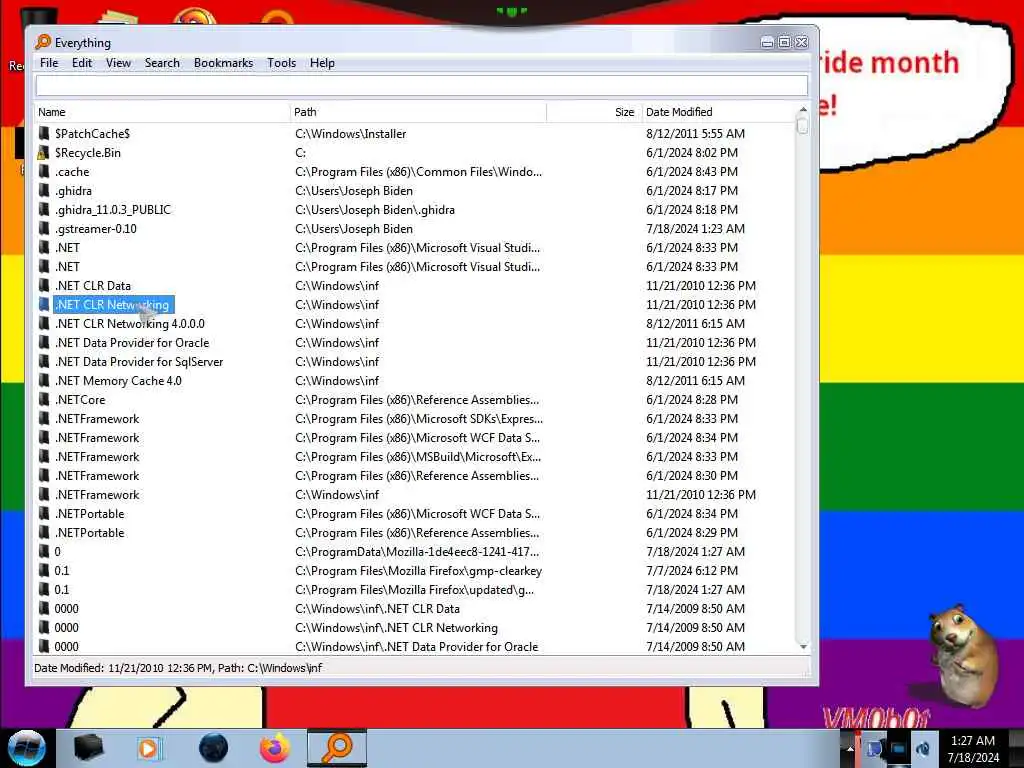Click path ending MSBuild\Microsoft\Ex...

(417, 456)
